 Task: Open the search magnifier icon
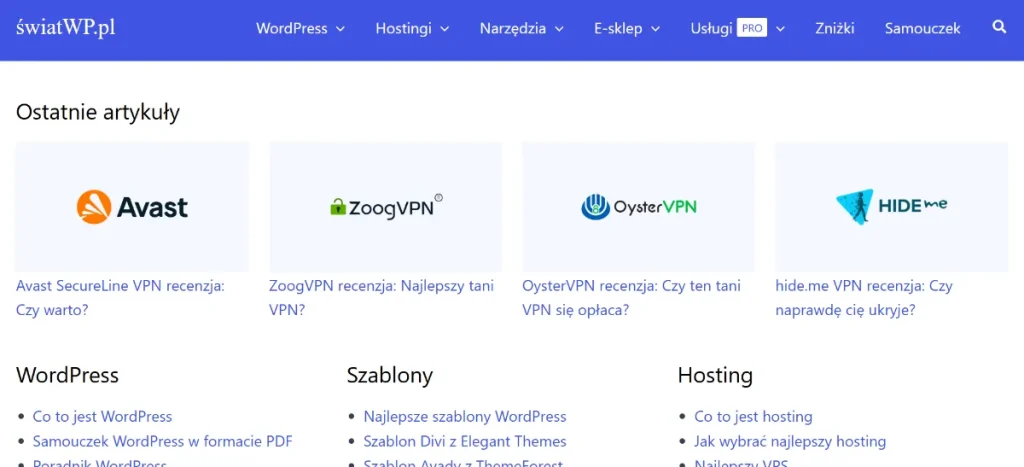click(x=999, y=27)
